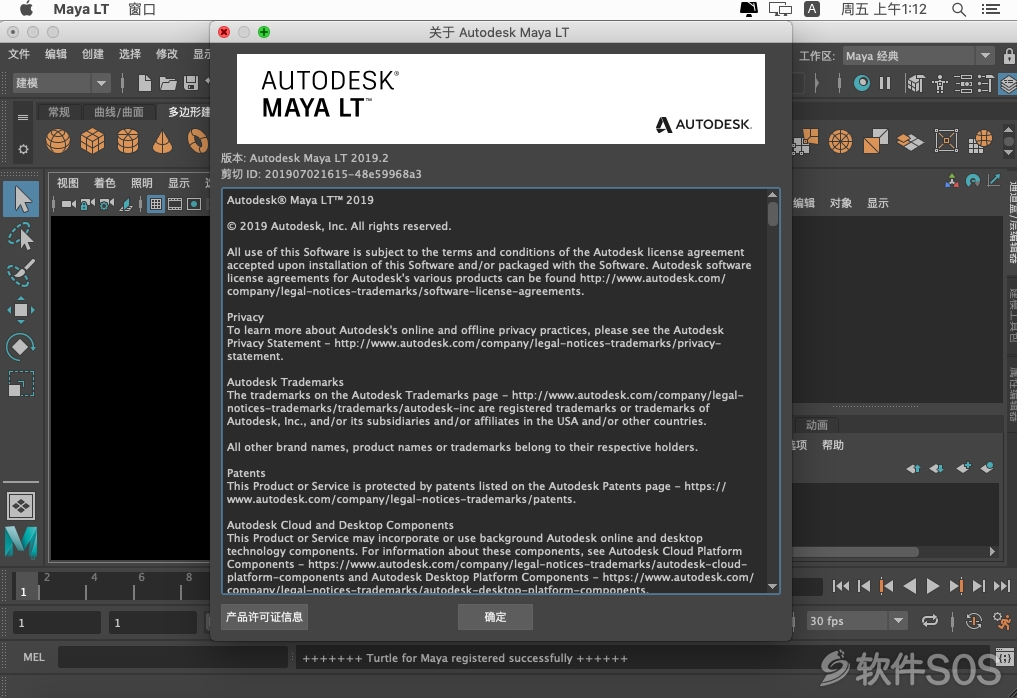Open the 文件 menu
The height and width of the screenshot is (698, 1017).
click(x=19, y=54)
